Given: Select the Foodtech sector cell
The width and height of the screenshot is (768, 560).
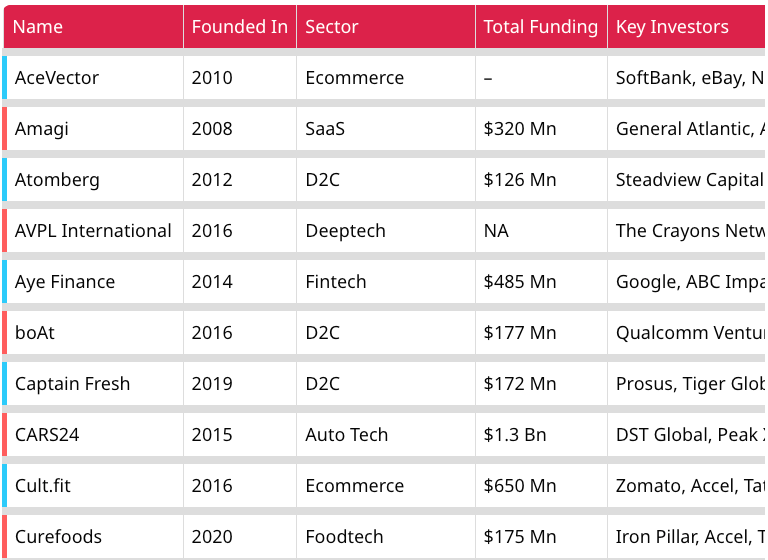Looking at the screenshot, I should click(344, 537).
